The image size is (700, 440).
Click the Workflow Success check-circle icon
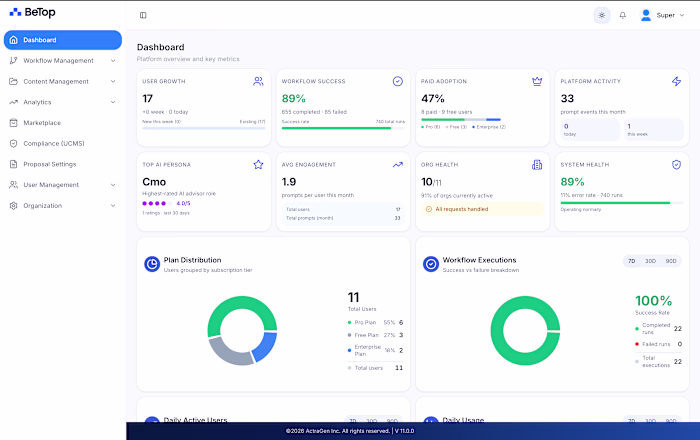click(x=397, y=81)
